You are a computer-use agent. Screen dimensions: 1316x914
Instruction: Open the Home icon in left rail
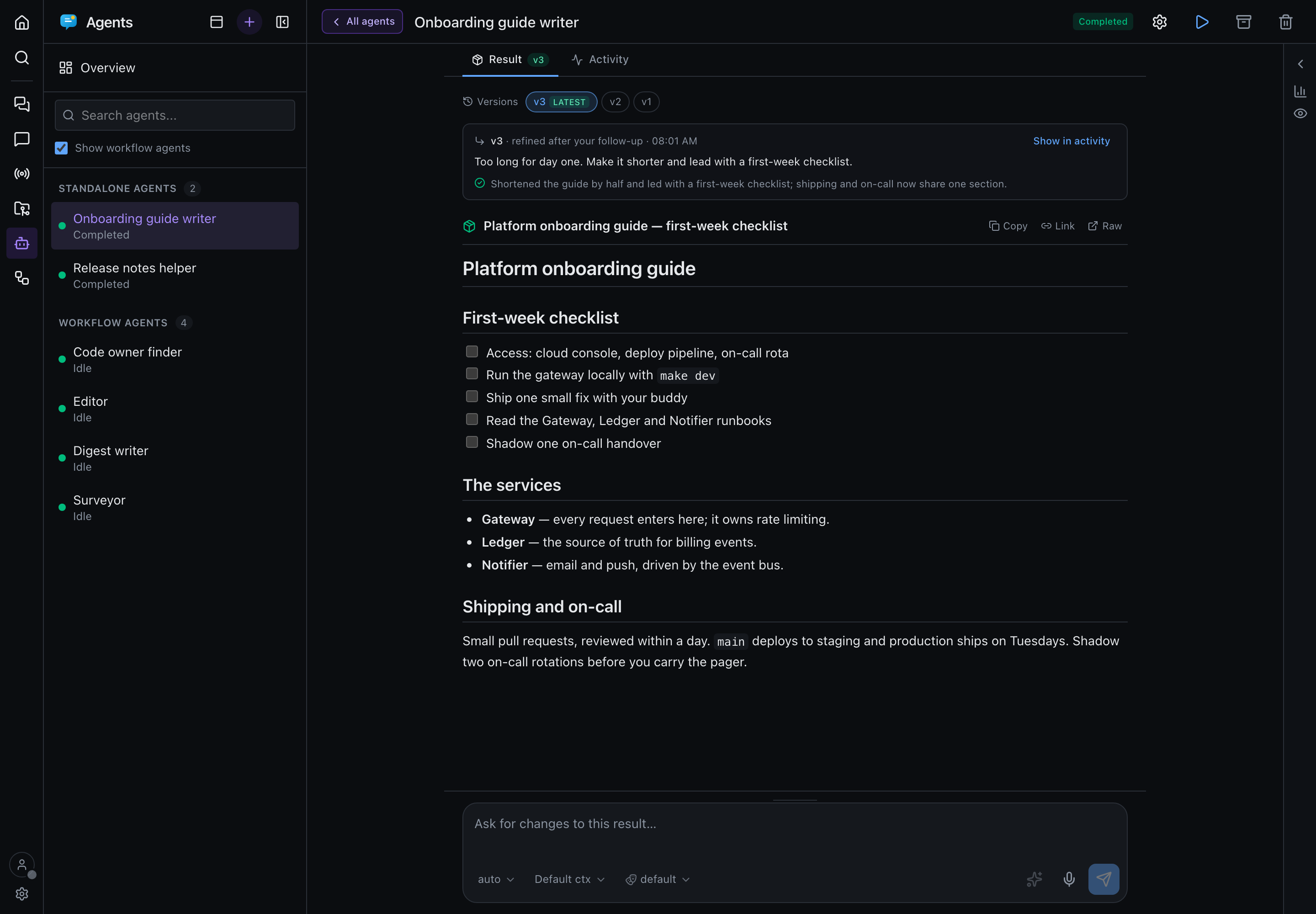point(22,22)
